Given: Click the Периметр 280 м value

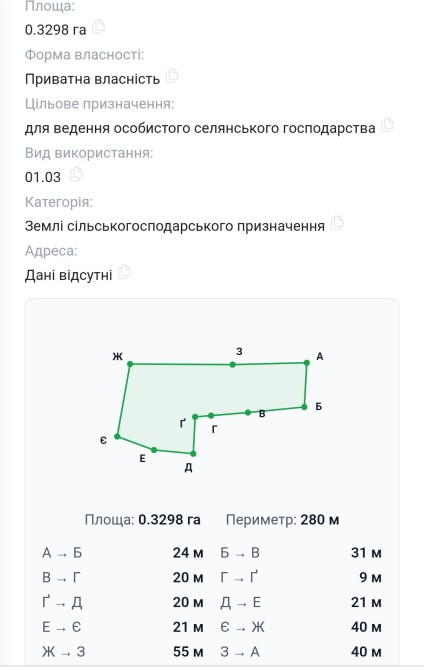Looking at the screenshot, I should click(320, 520).
